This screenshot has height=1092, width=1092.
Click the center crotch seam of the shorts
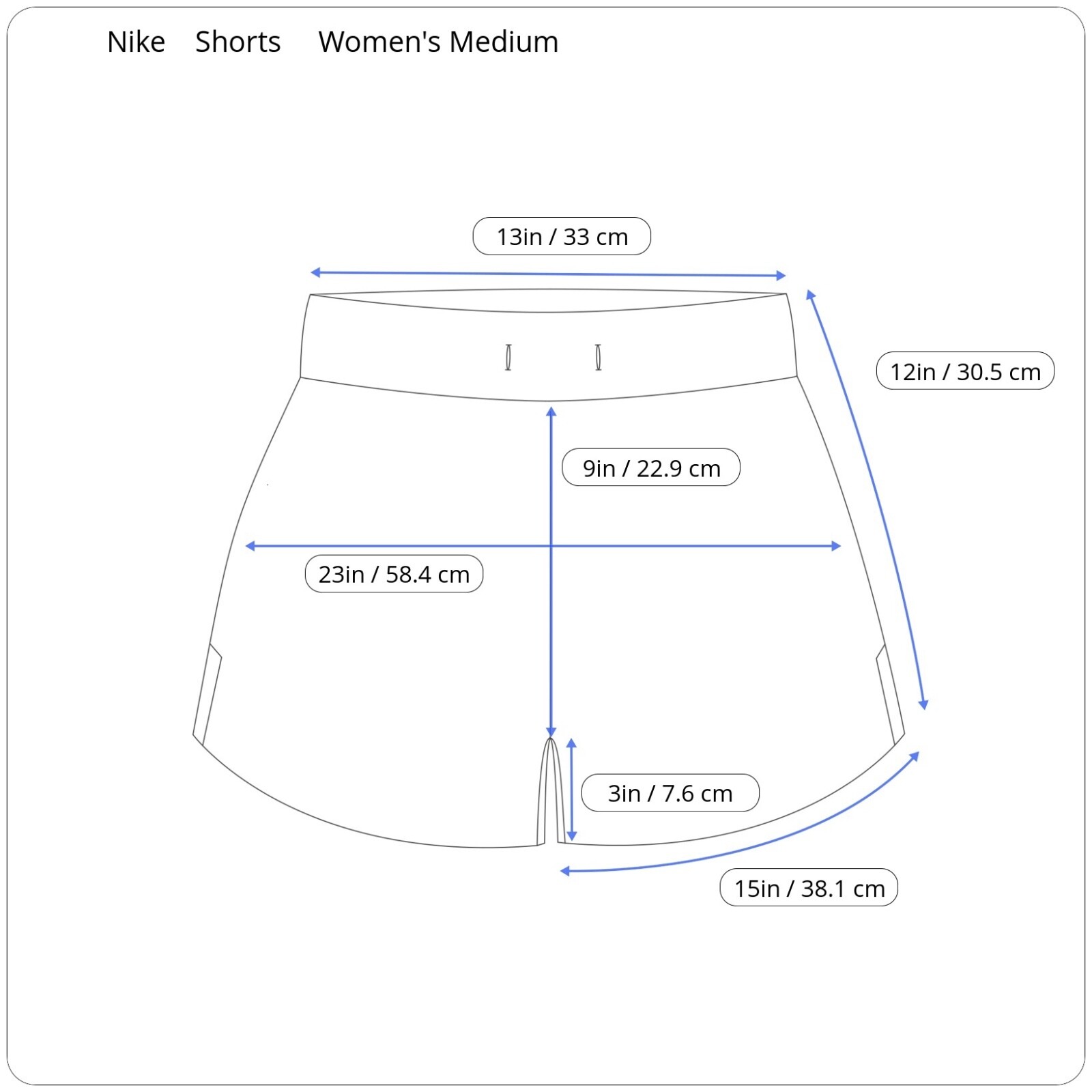tap(551, 792)
